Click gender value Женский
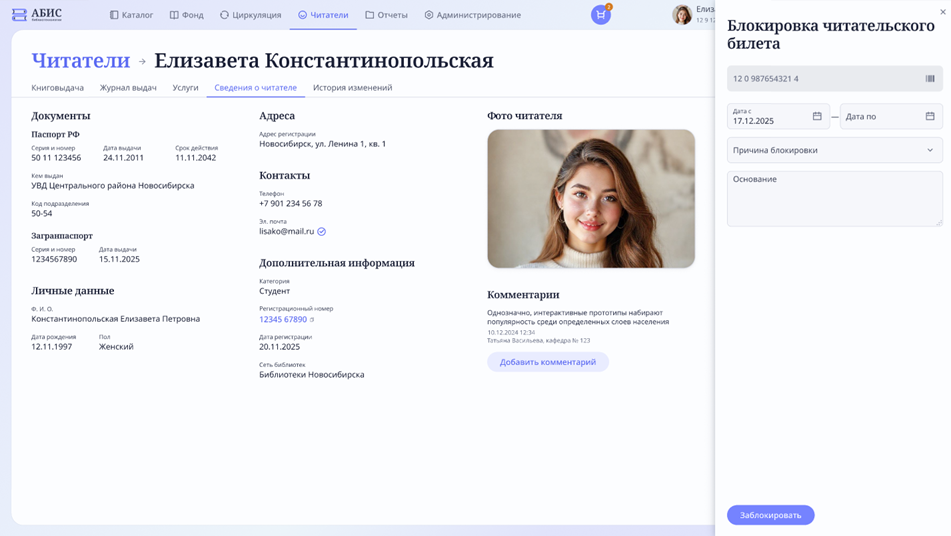Screen dimensions: 951x536 (x=116, y=347)
